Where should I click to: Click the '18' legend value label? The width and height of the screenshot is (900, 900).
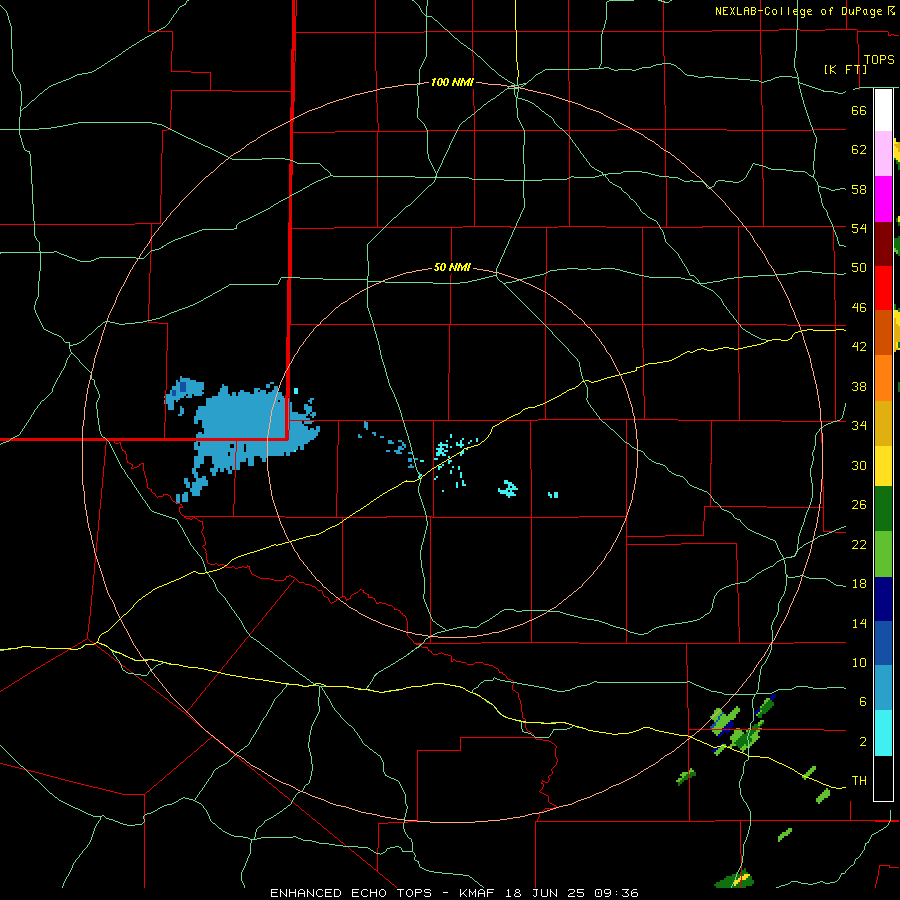pyautogui.click(x=859, y=584)
